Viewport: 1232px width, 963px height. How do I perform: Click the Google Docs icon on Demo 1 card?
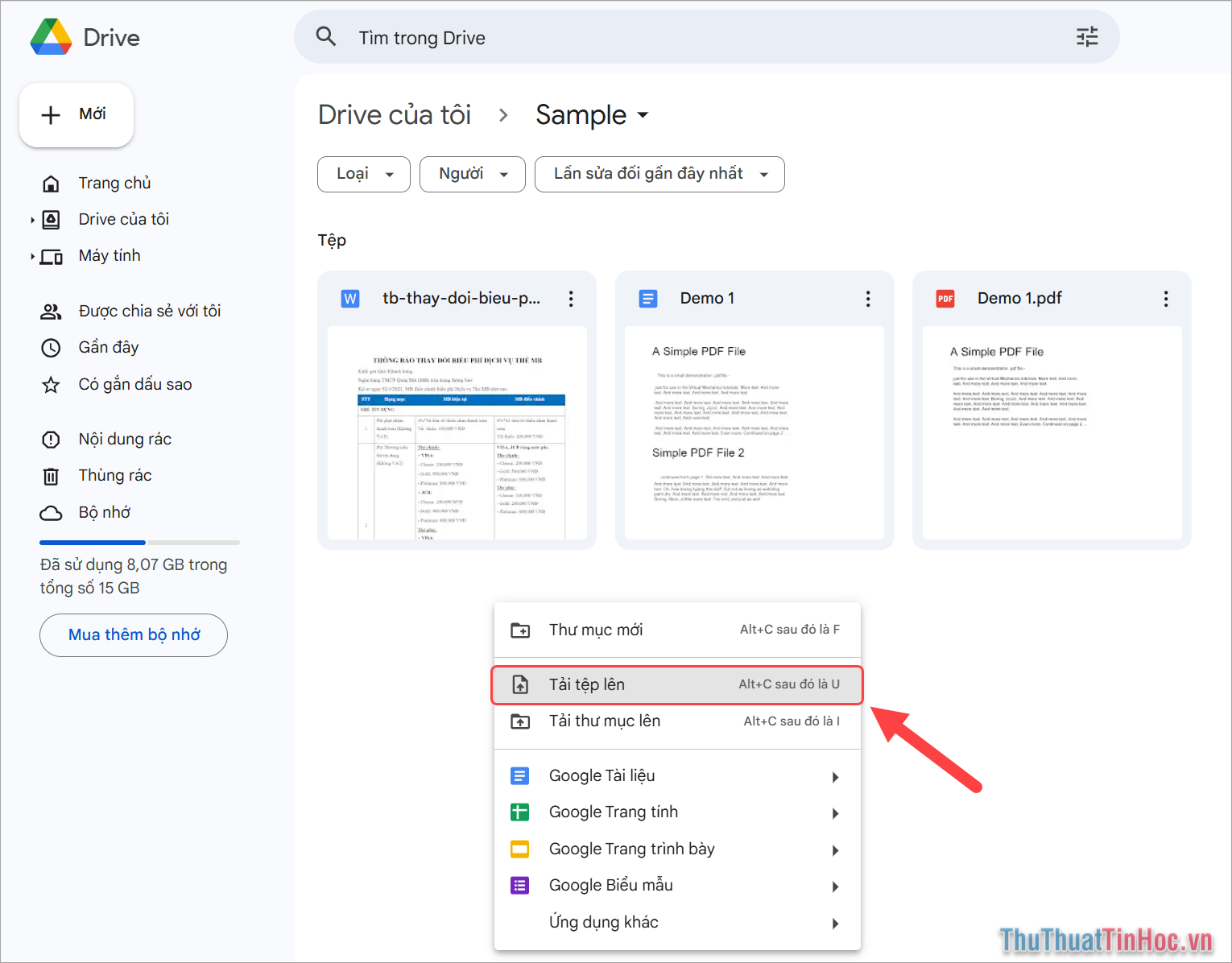pyautogui.click(x=648, y=299)
